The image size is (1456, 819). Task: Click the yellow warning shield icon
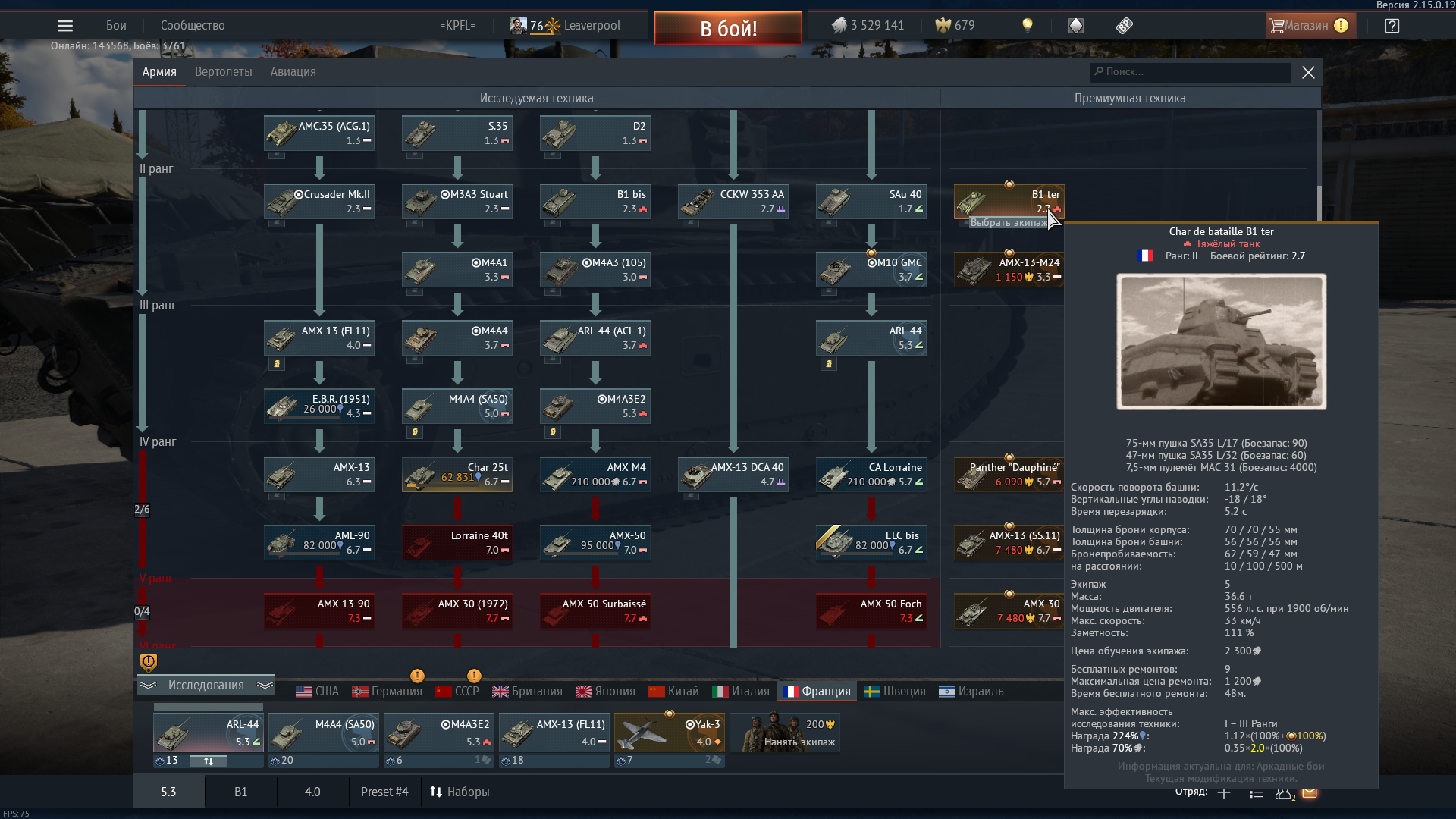click(149, 663)
